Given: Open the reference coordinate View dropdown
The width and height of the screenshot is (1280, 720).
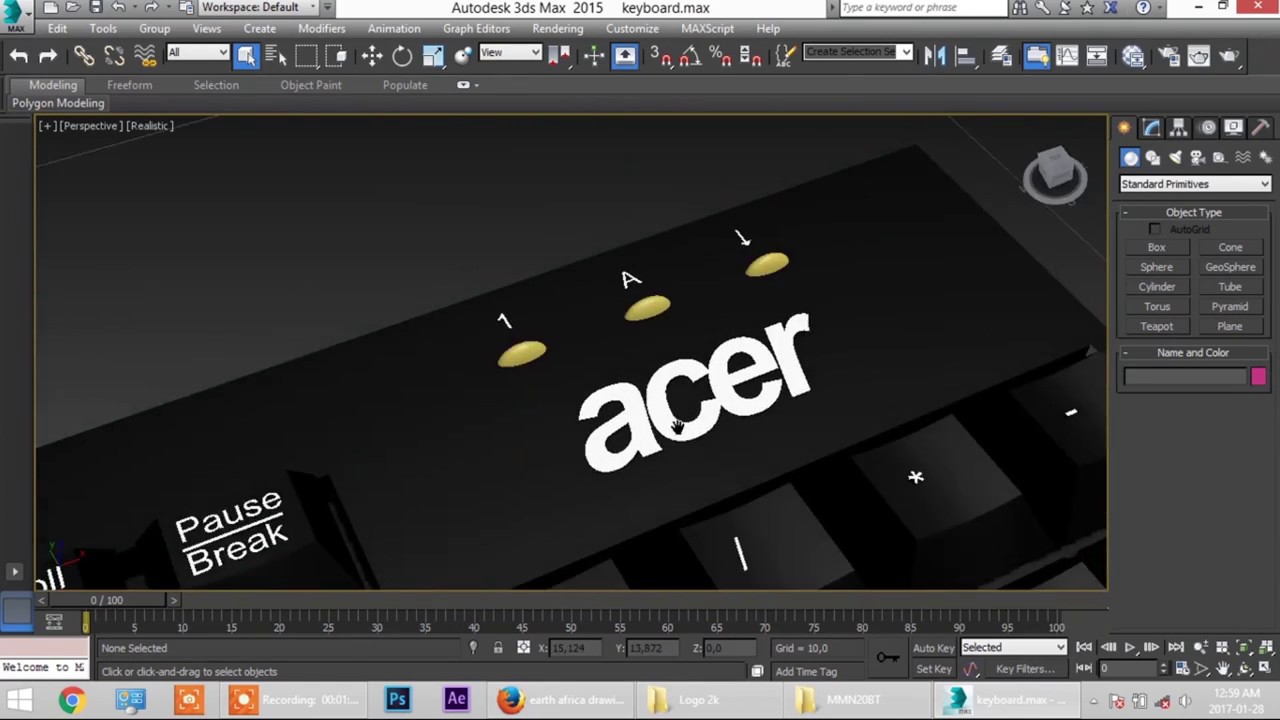Looking at the screenshot, I should [x=510, y=53].
